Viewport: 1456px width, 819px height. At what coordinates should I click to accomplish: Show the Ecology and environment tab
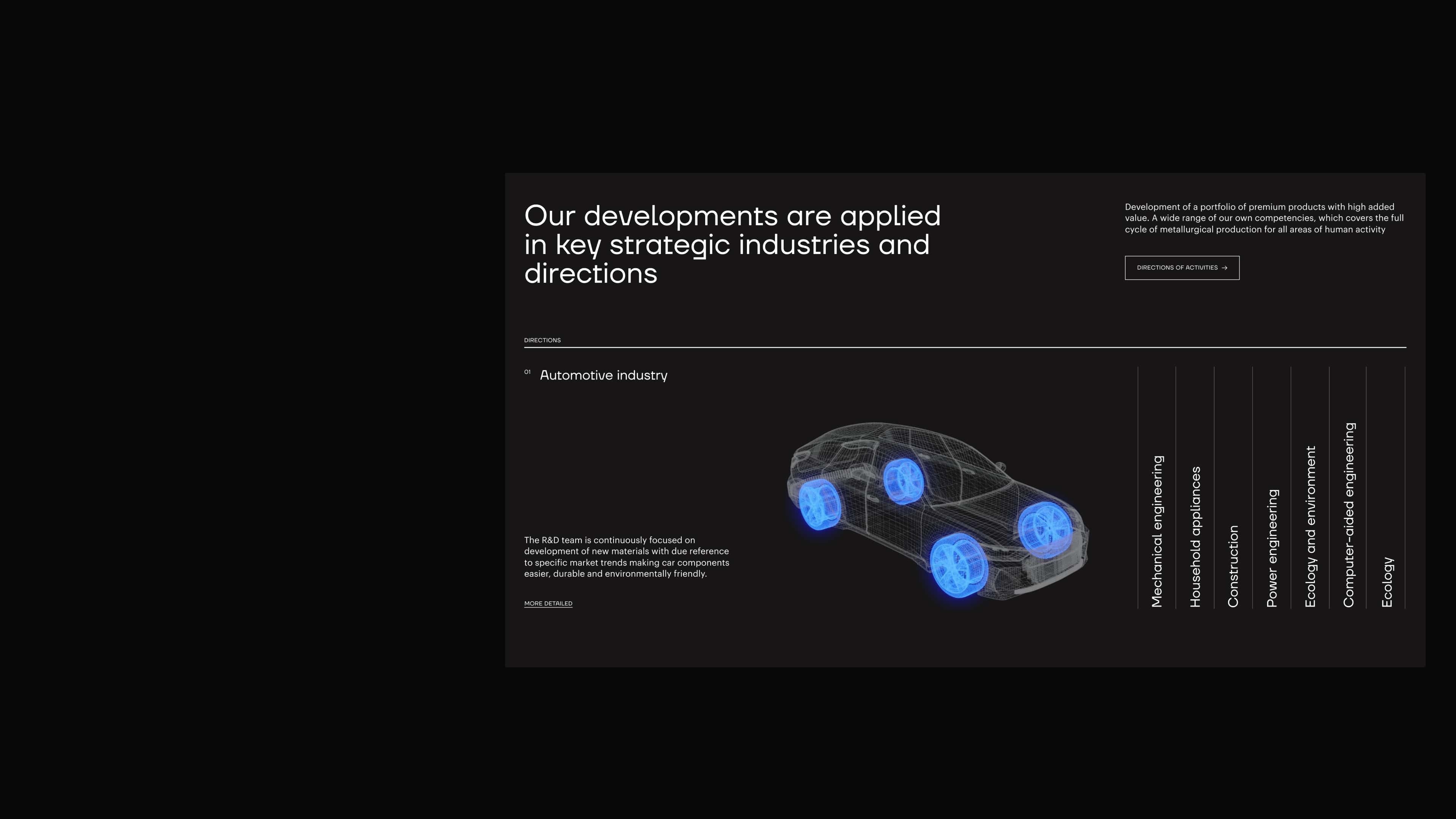(x=1310, y=488)
